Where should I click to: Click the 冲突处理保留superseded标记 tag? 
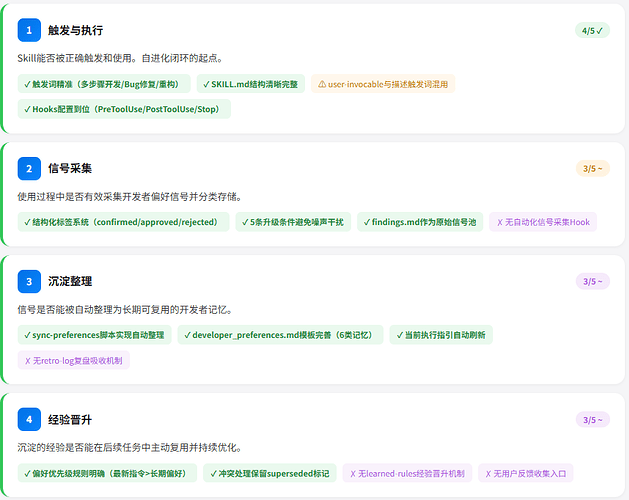pos(270,473)
